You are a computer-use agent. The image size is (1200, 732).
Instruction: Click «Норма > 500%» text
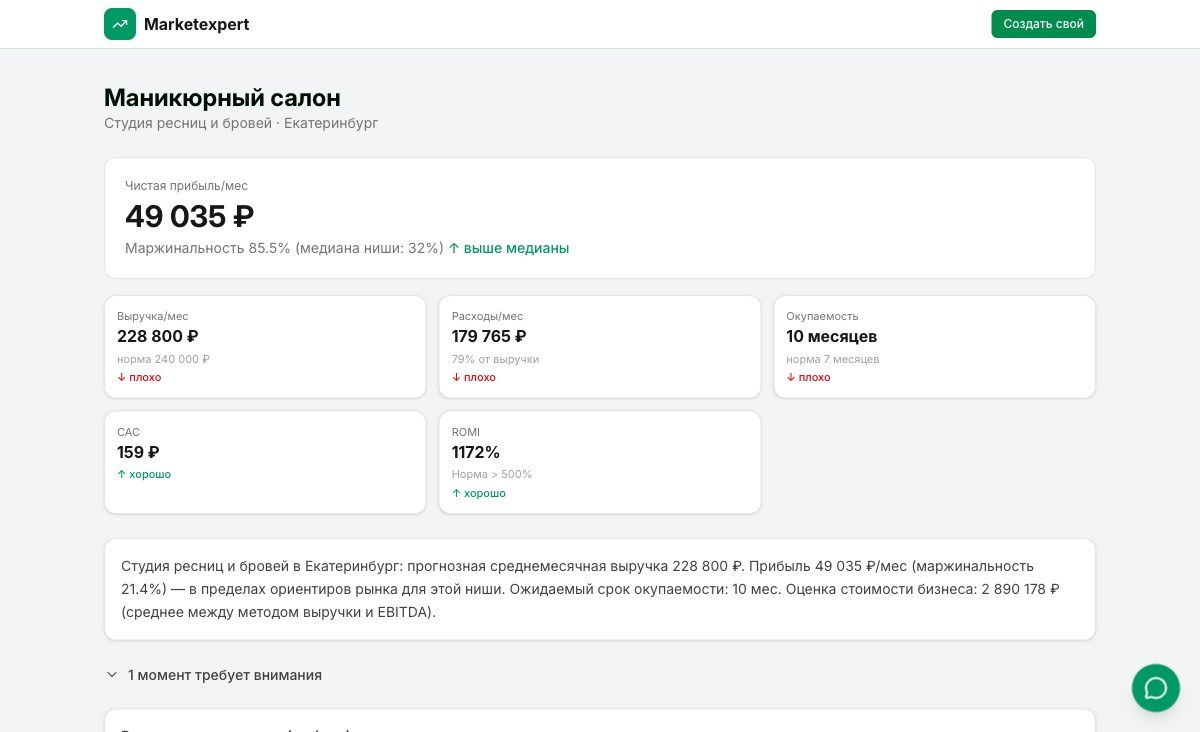tap(492, 474)
